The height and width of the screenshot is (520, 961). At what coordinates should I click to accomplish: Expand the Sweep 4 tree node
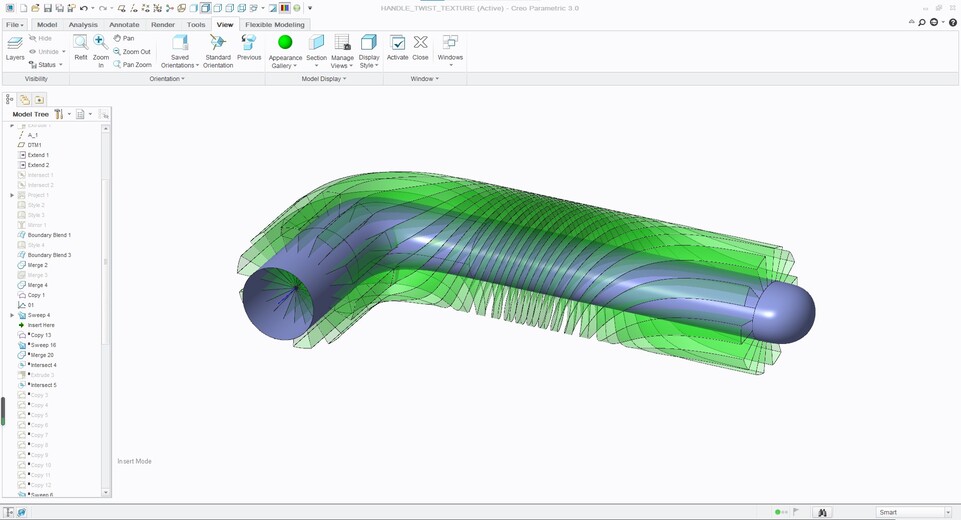click(12, 315)
